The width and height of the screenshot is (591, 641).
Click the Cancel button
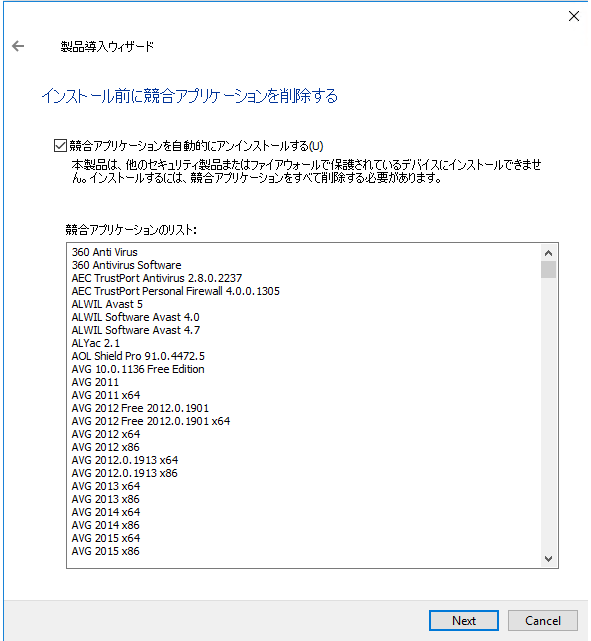click(x=542, y=620)
